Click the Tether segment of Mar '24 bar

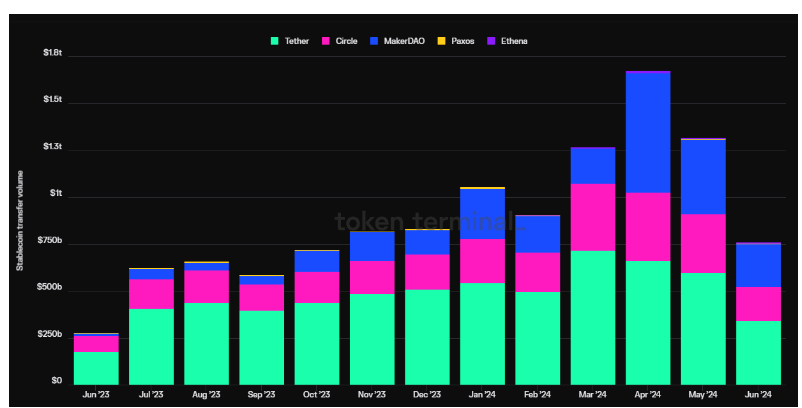pos(593,318)
